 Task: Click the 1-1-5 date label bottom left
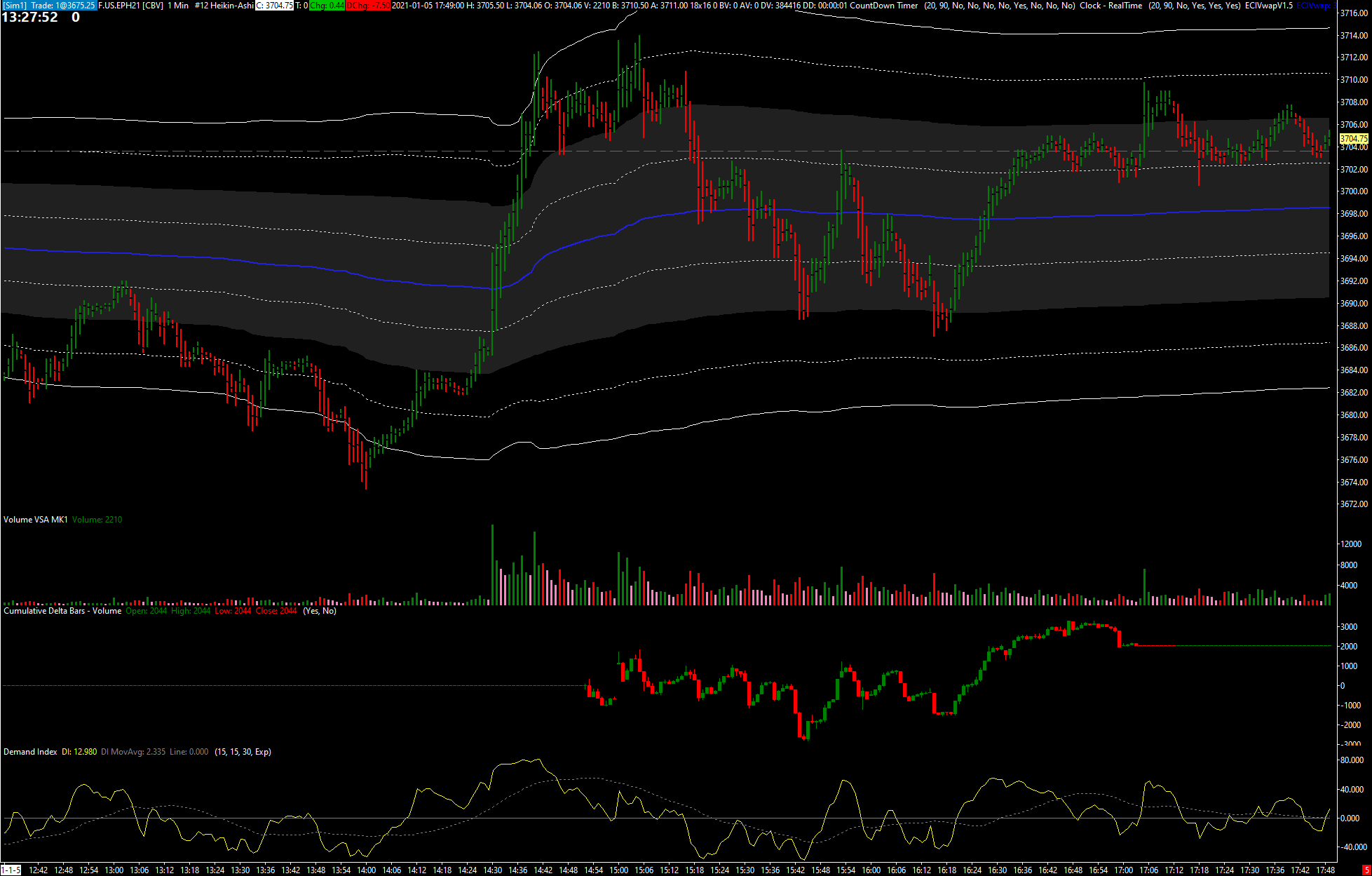click(x=11, y=870)
